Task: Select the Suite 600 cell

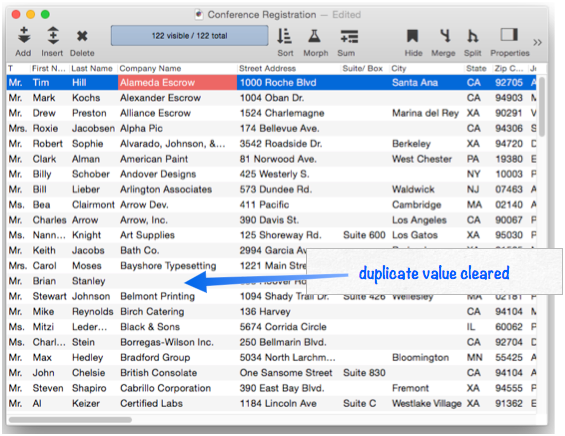Action: point(364,235)
